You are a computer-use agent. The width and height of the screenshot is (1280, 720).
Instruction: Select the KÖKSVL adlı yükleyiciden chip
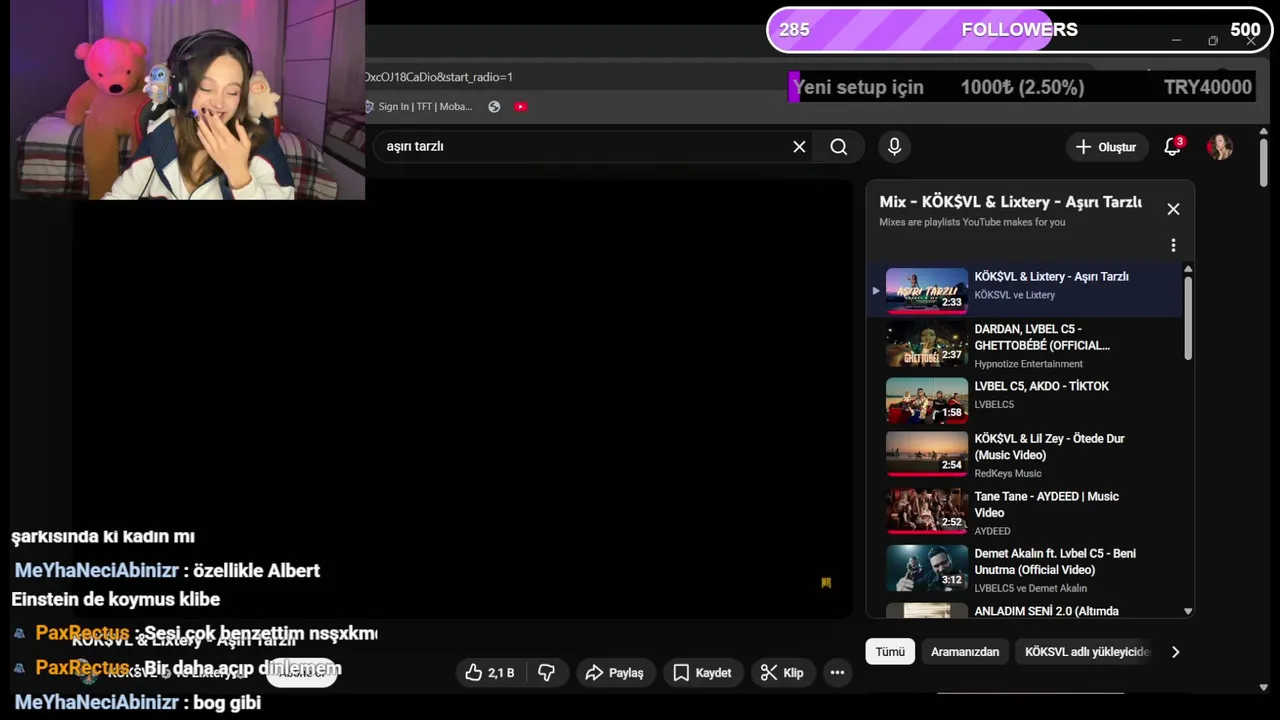pos(1087,652)
